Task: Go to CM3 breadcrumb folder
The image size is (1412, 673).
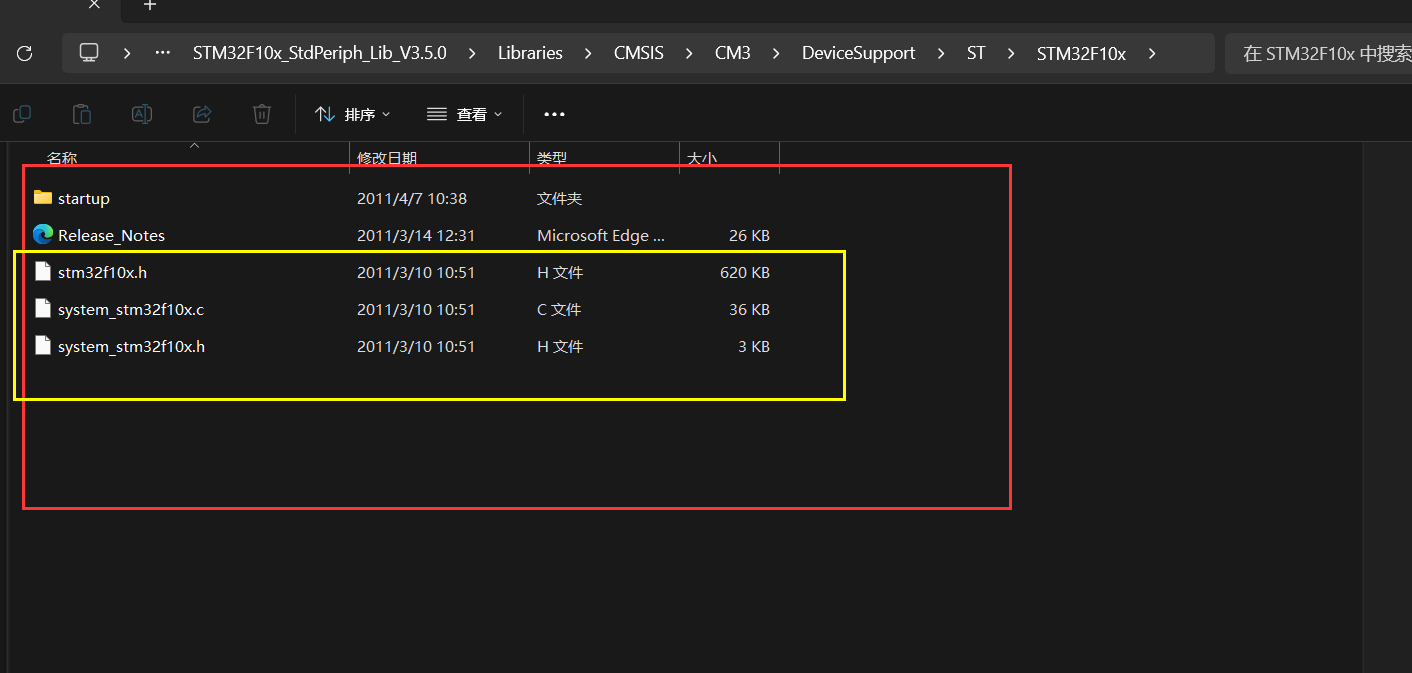Action: point(733,53)
